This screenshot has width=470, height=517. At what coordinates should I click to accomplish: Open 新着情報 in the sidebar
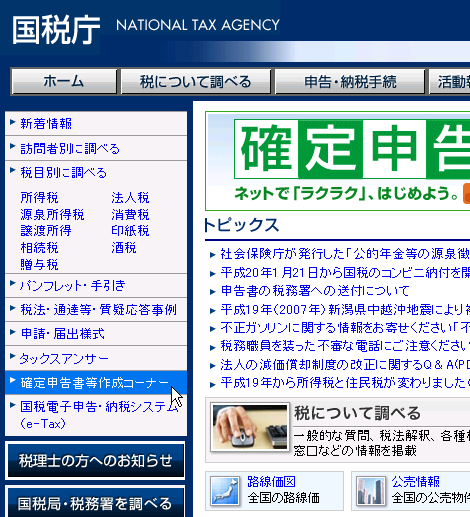46,124
